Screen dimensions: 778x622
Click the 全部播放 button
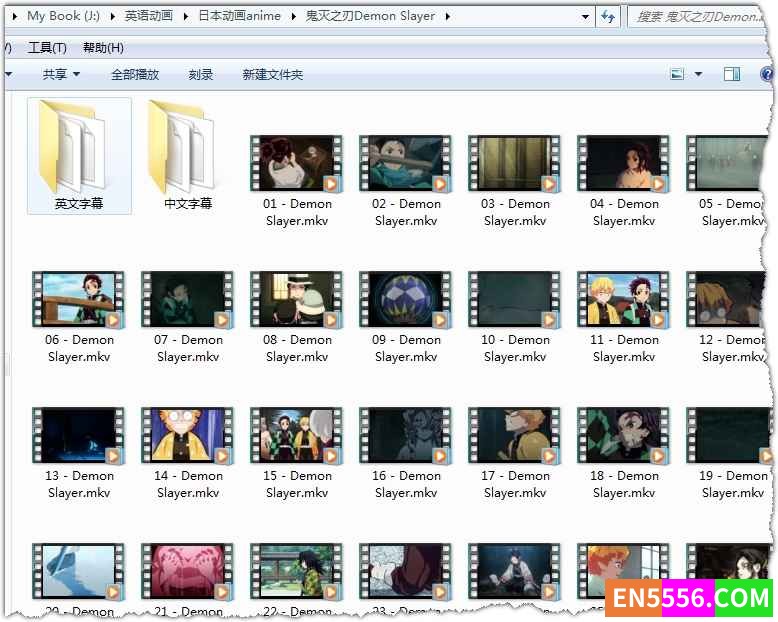pos(135,74)
